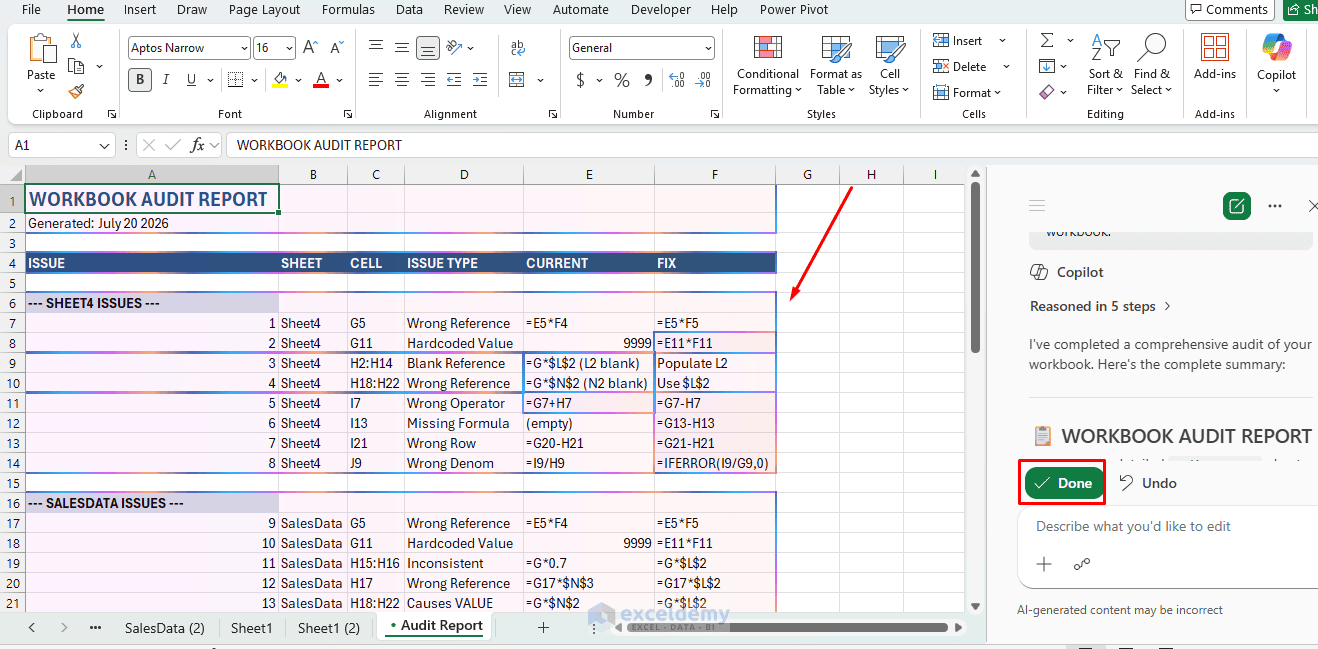Open the Comments button

1229,10
